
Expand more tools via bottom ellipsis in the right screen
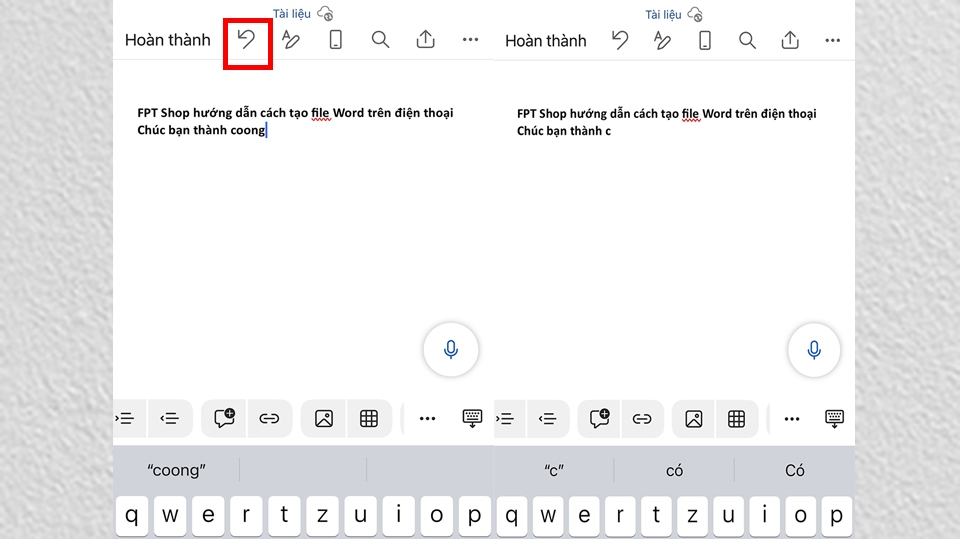[x=792, y=419]
